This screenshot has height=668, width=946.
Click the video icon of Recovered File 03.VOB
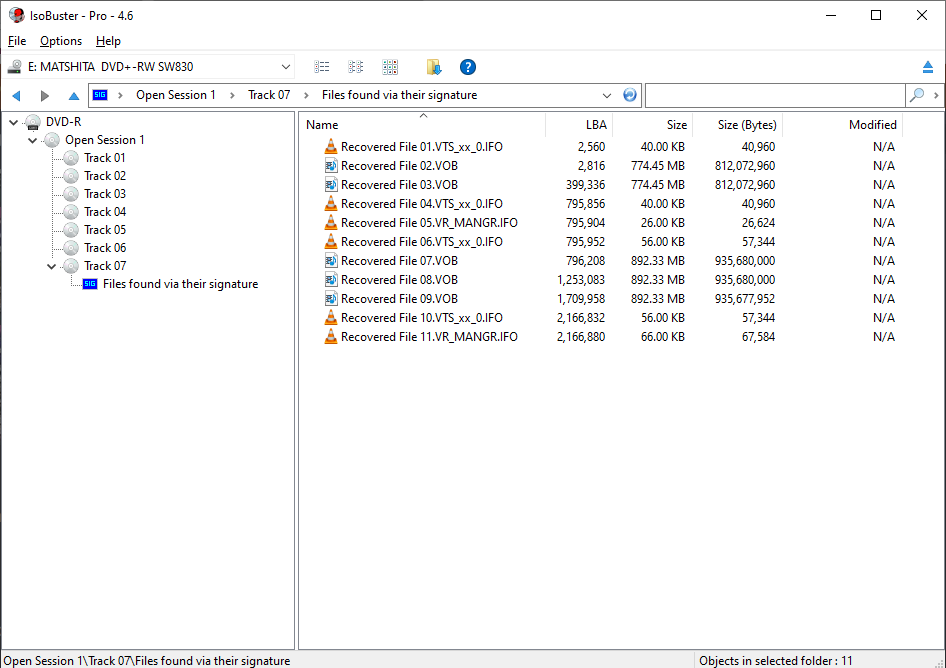point(331,184)
